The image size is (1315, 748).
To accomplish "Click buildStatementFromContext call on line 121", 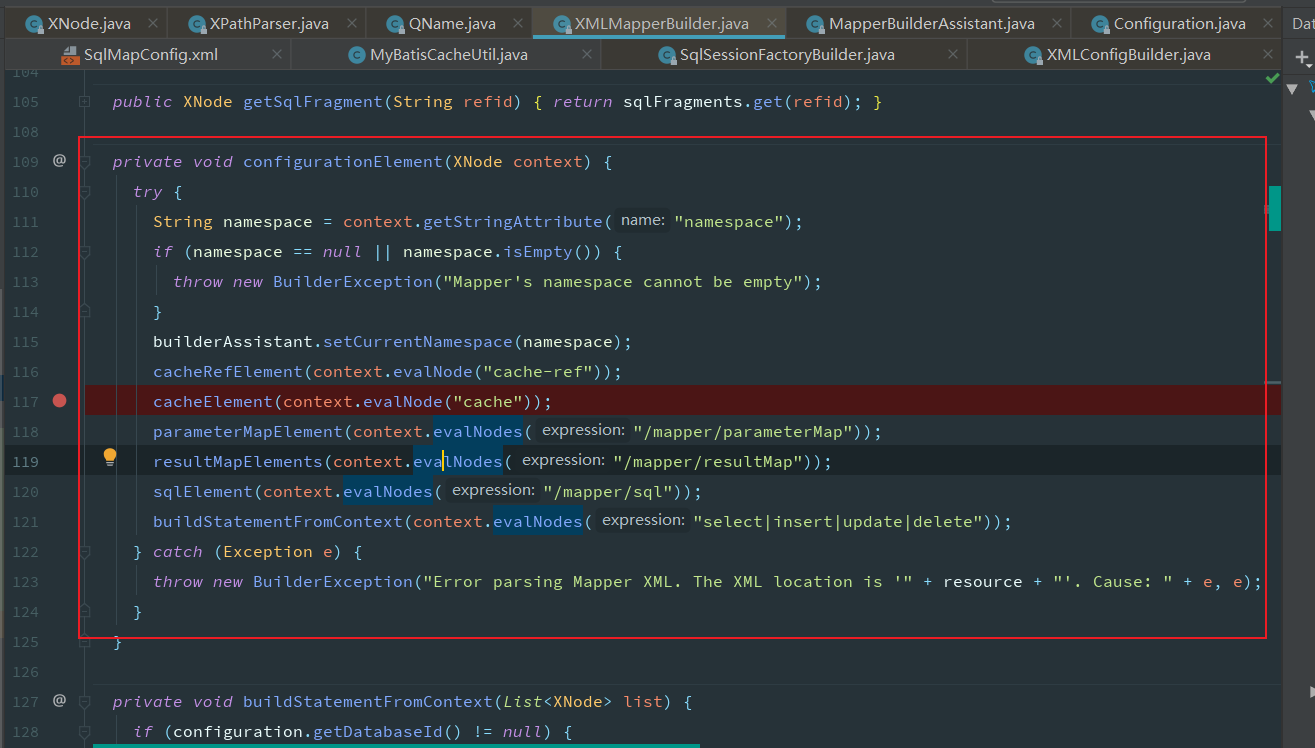I will pyautogui.click(x=278, y=522).
